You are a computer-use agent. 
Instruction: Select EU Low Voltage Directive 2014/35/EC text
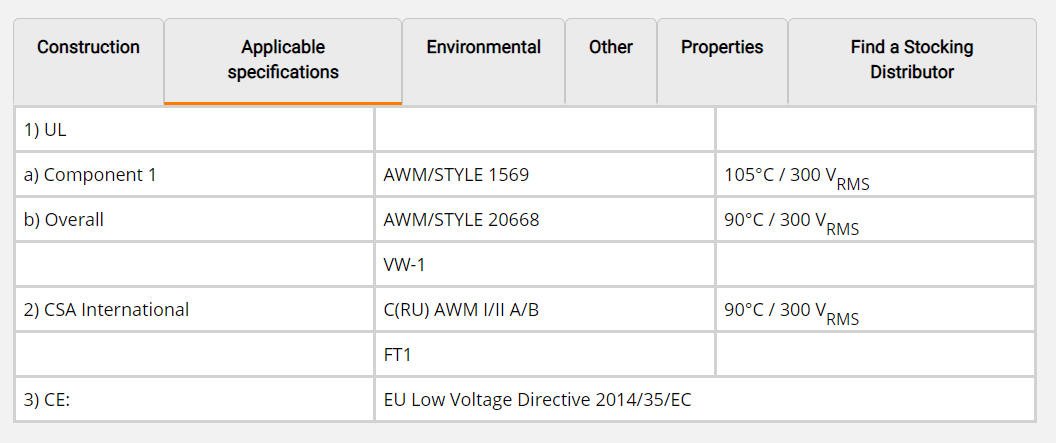[x=537, y=400]
